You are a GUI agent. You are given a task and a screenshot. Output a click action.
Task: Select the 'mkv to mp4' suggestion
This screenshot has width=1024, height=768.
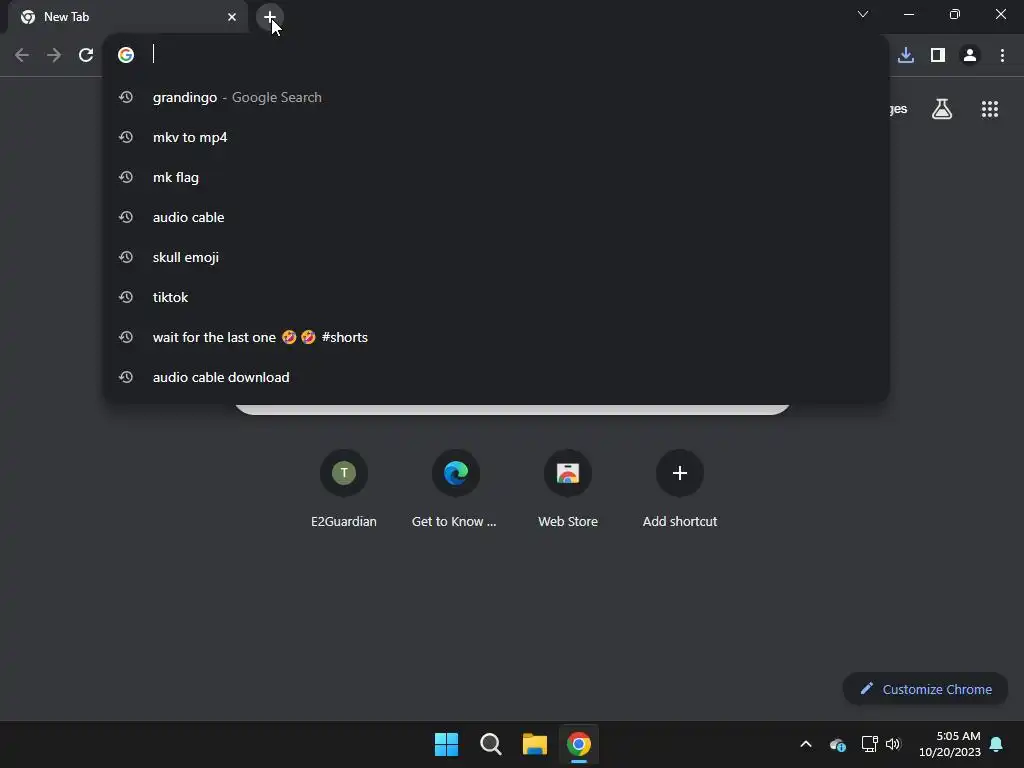click(496, 137)
